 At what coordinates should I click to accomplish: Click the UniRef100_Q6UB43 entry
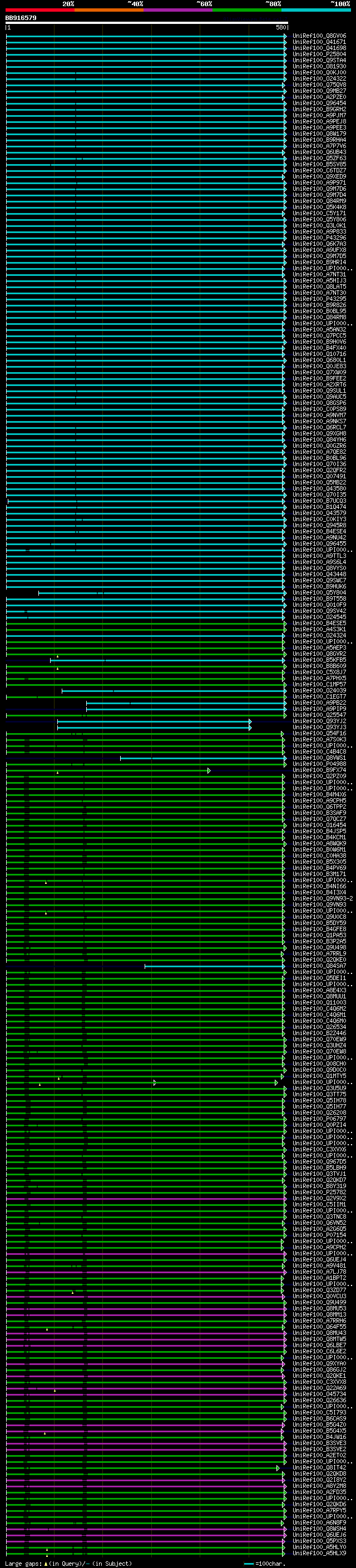point(319,152)
